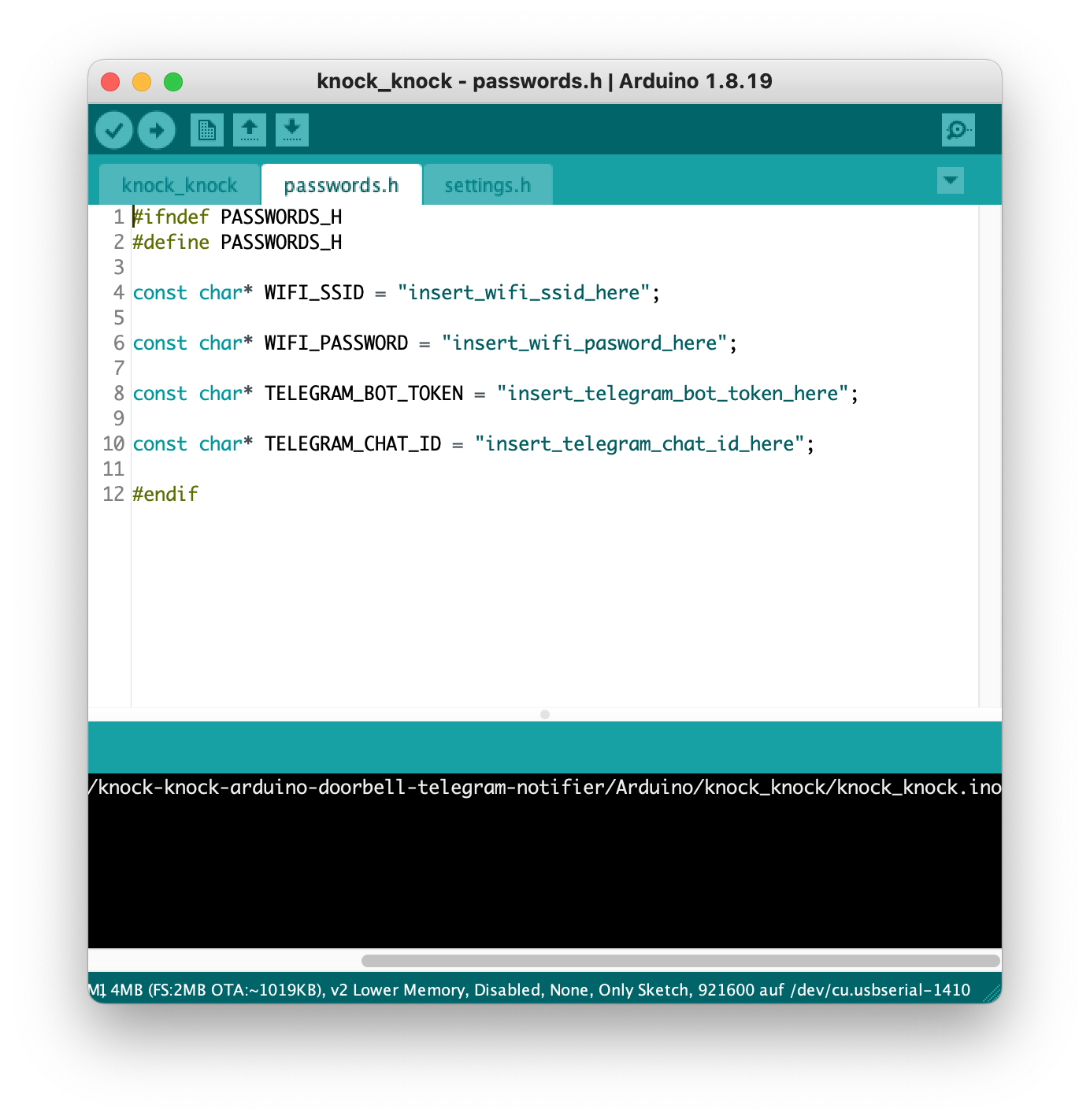
Task: Click the yellow minimize traffic light
Action: click(143, 81)
